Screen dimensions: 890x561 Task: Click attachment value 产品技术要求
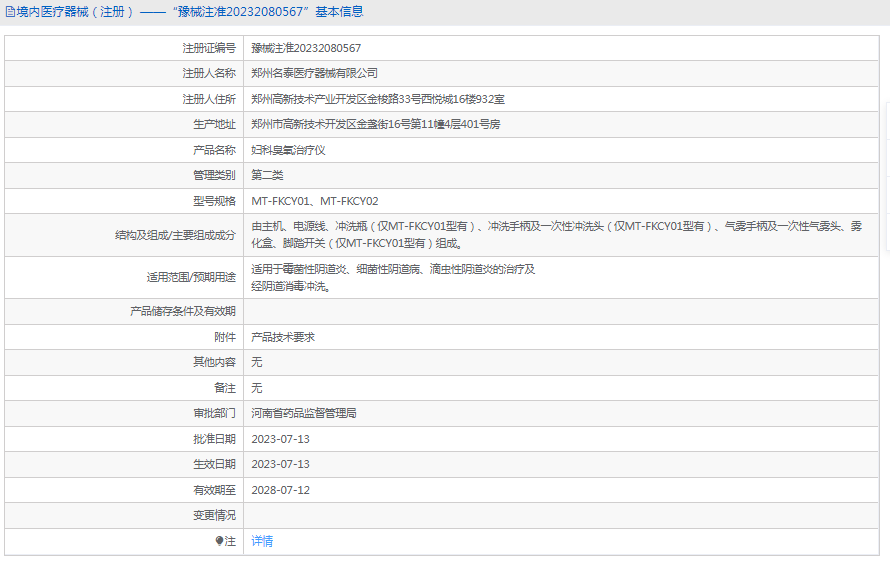tap(283, 337)
